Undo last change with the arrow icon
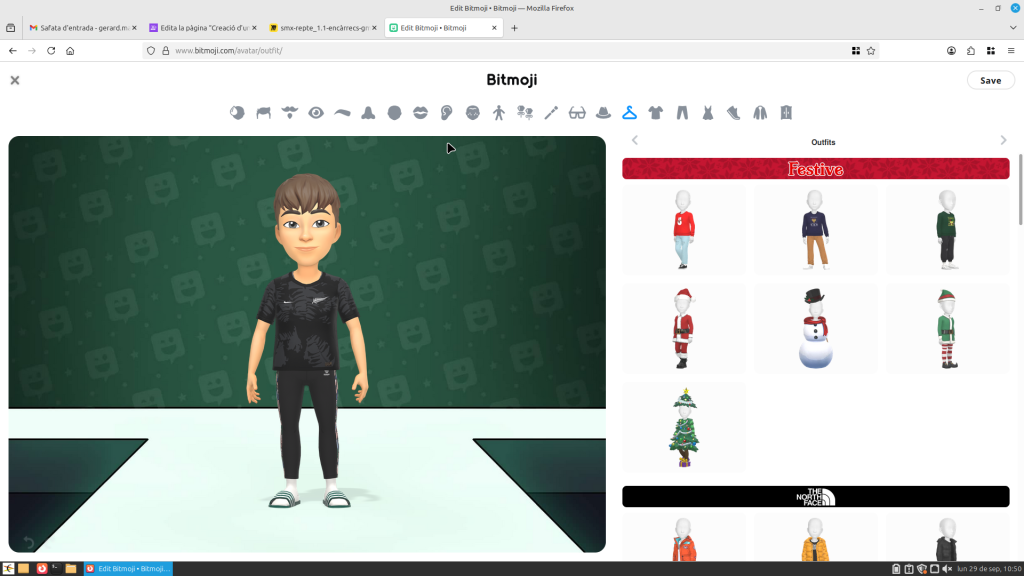Image resolution: width=1024 pixels, height=576 pixels. (28, 543)
